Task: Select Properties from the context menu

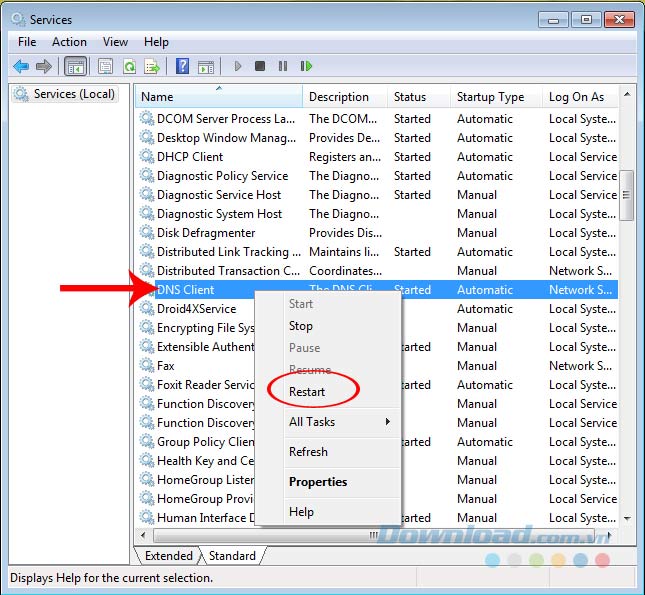Action: 318,482
